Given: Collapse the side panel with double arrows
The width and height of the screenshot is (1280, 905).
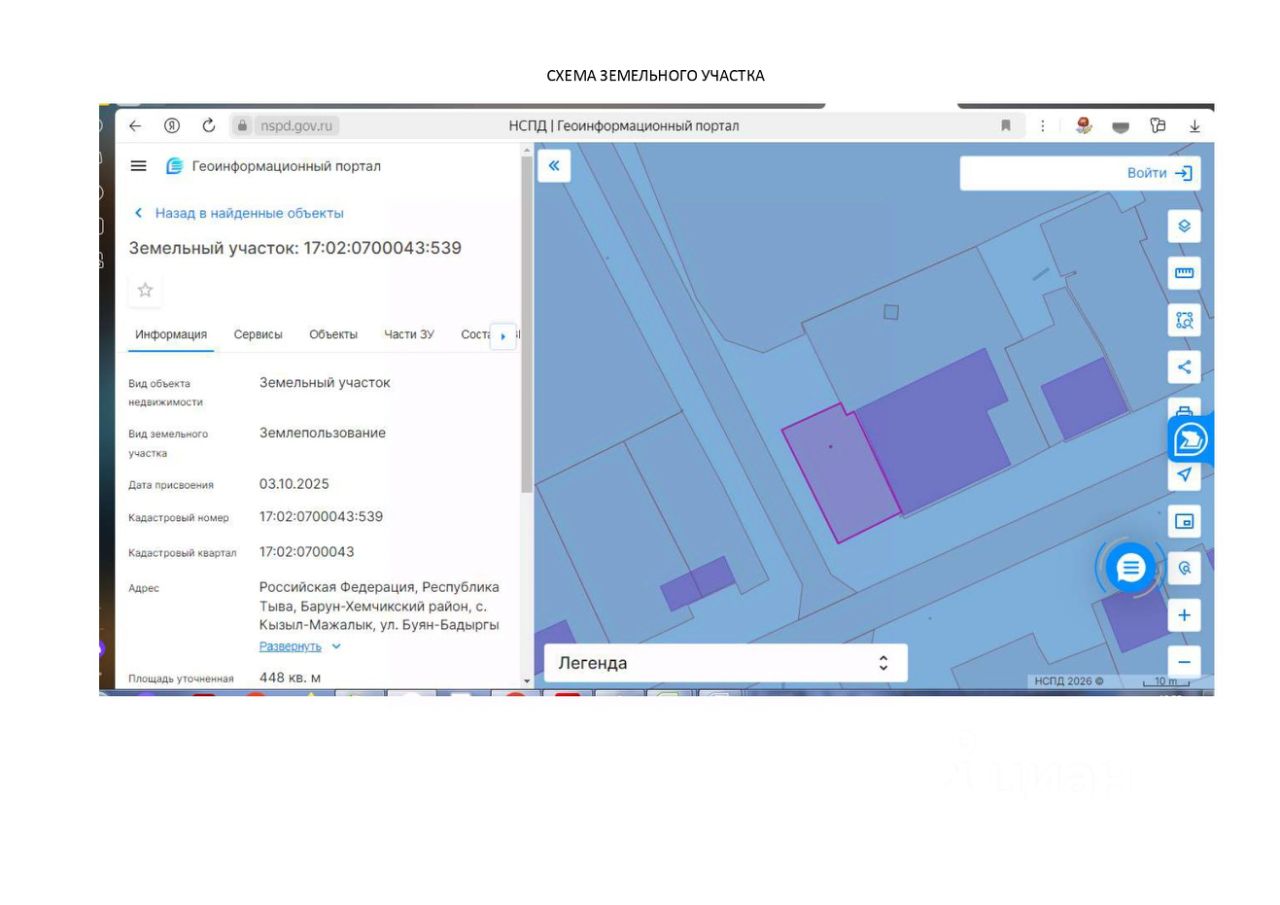Looking at the screenshot, I should click(554, 166).
